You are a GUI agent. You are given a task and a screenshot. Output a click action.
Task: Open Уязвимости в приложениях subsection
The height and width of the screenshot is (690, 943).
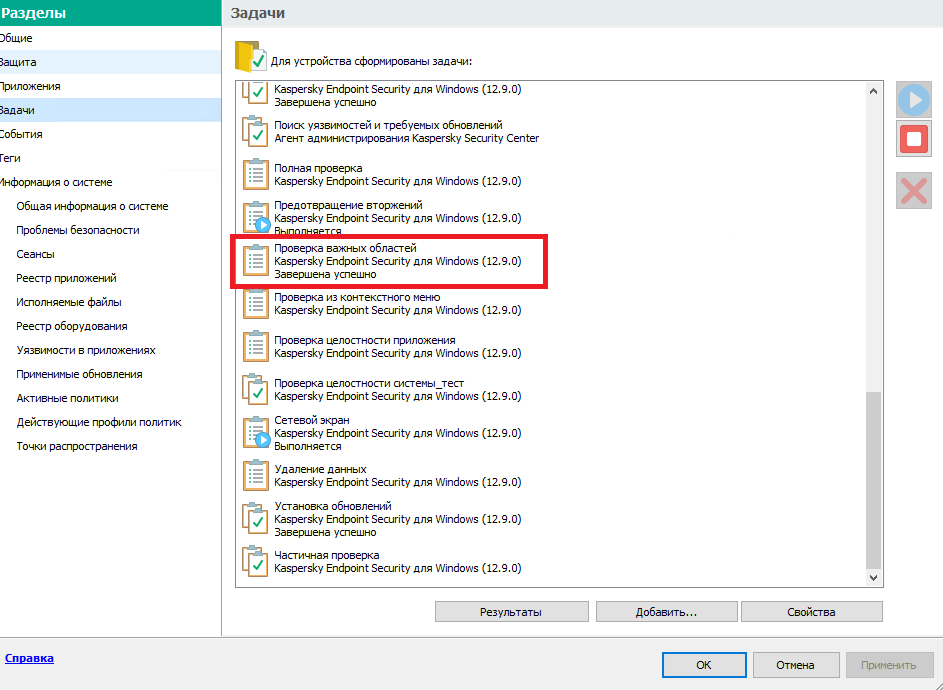[86, 351]
